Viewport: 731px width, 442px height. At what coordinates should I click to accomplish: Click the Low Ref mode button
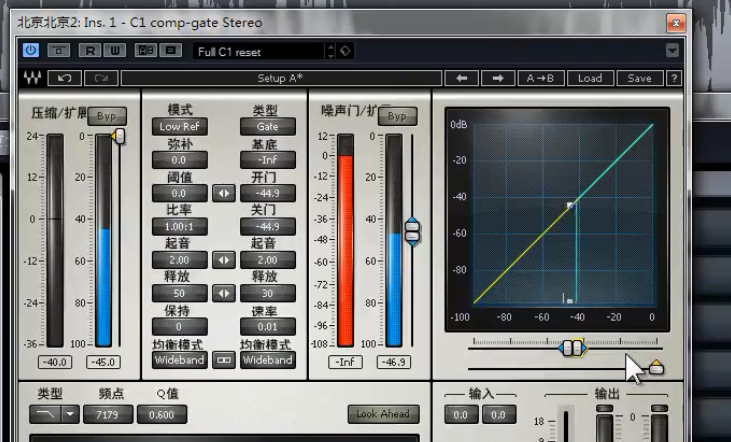coord(179,126)
